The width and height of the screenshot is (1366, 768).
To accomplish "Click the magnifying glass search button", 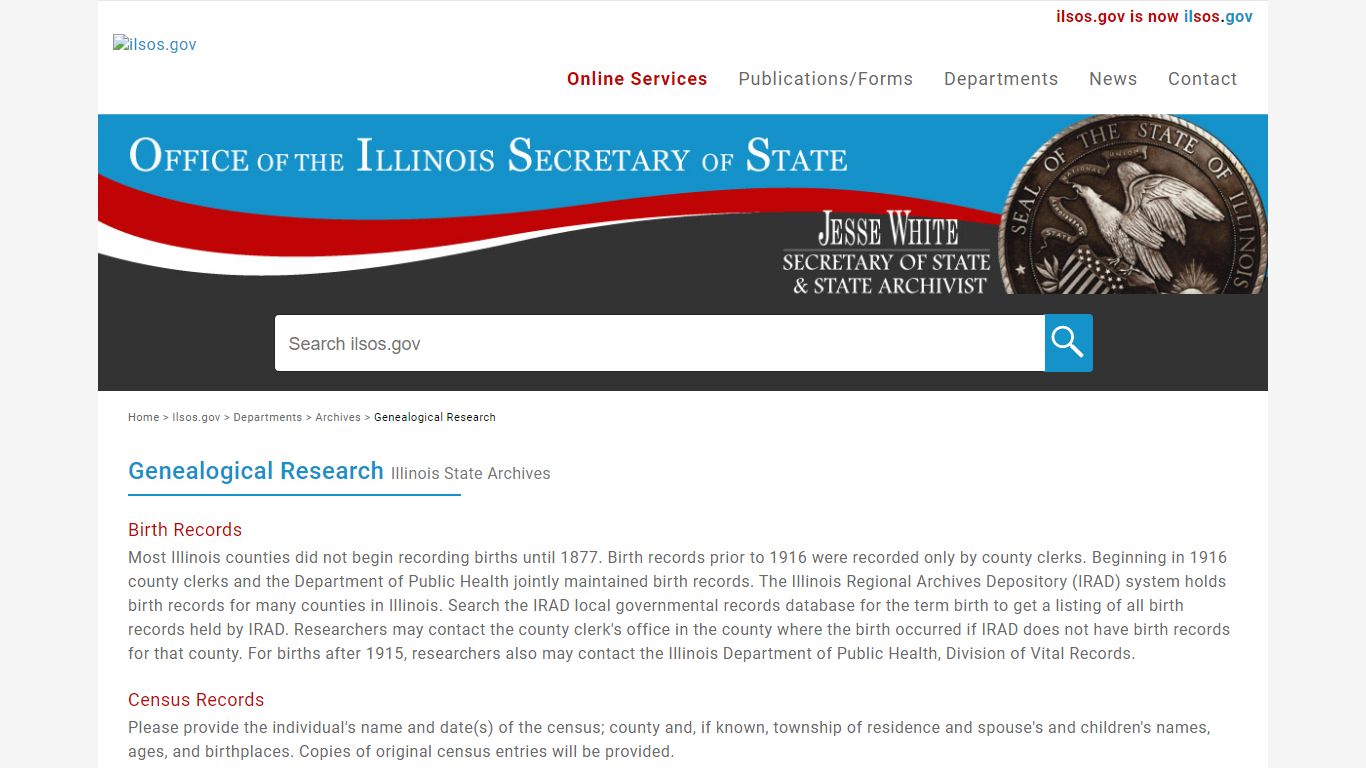I will click(x=1068, y=343).
